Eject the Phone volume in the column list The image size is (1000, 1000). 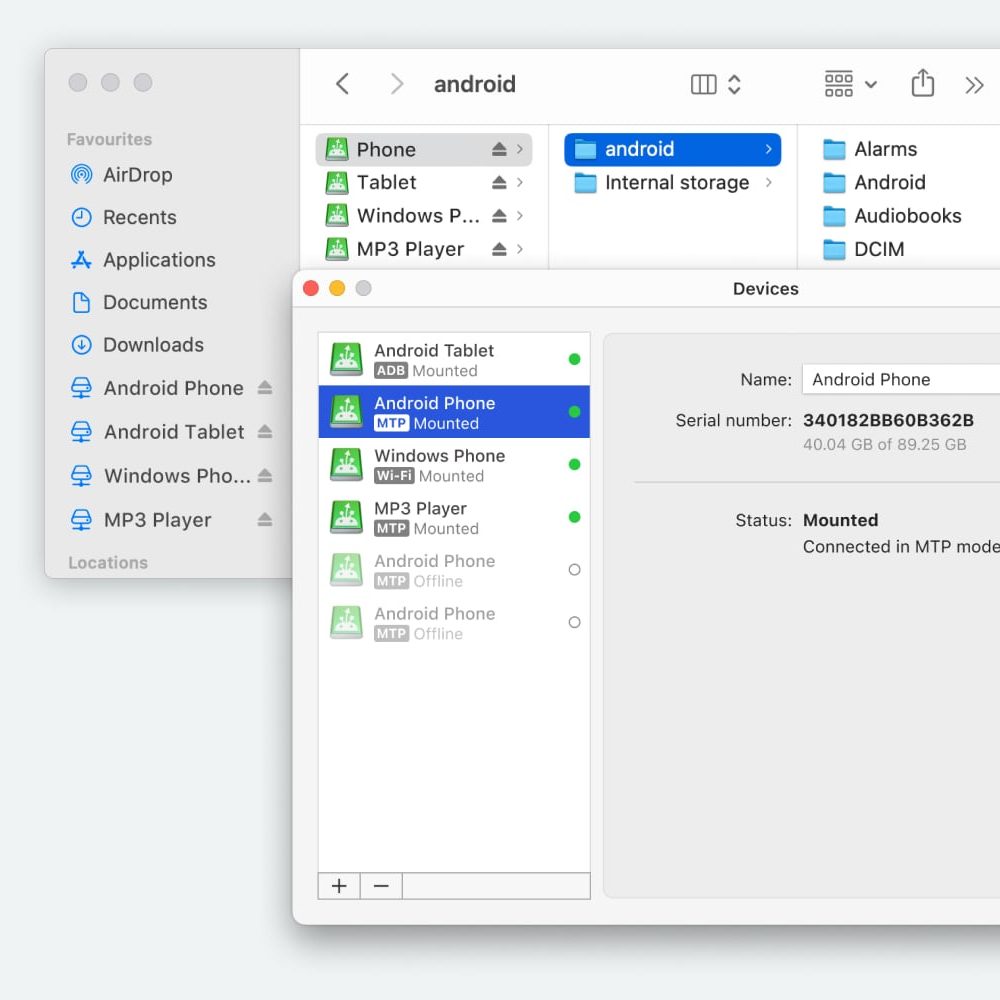tap(499, 150)
